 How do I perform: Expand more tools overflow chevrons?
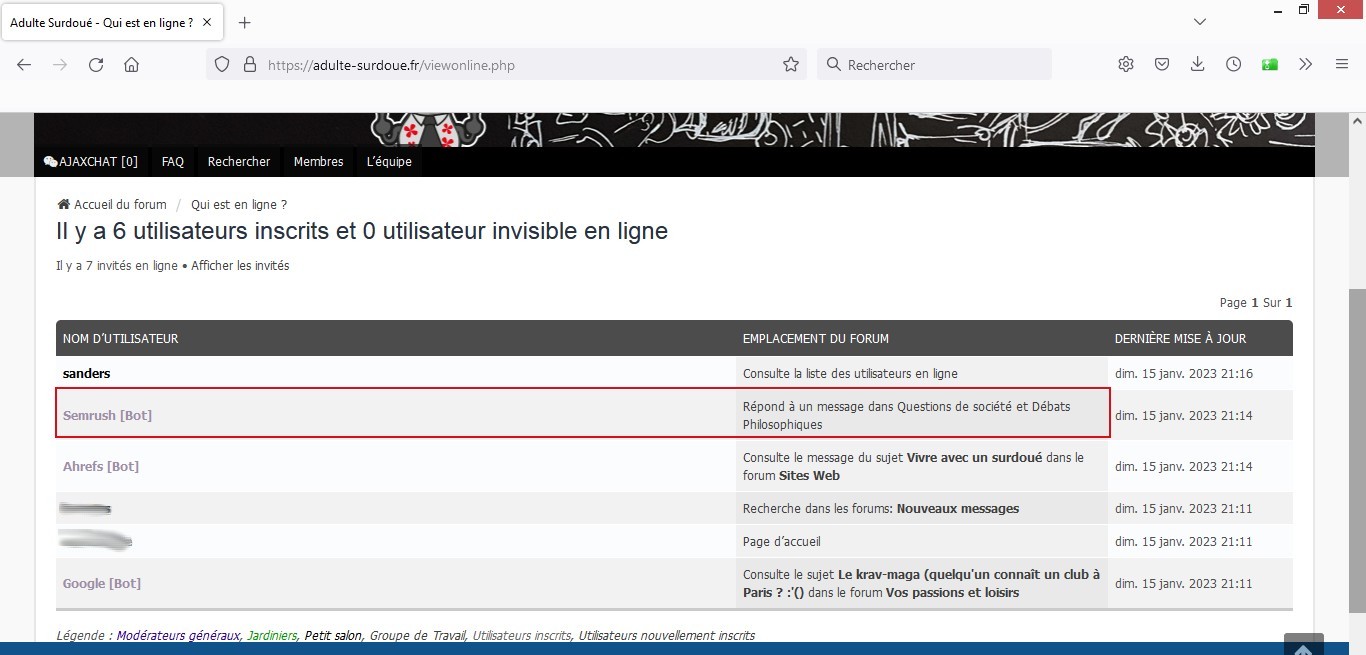(1305, 64)
